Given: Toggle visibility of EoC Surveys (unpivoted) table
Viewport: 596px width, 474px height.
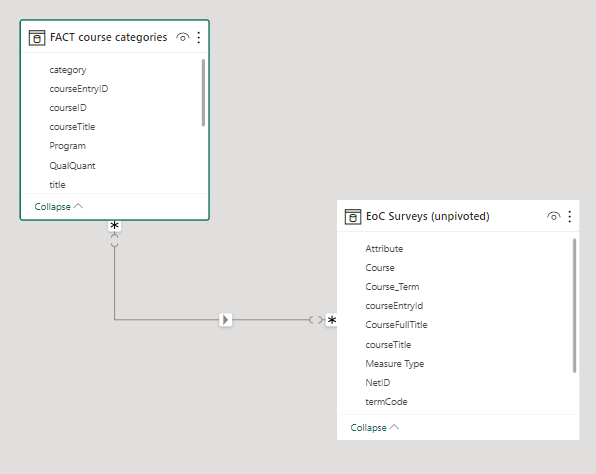Looking at the screenshot, I should click(554, 216).
